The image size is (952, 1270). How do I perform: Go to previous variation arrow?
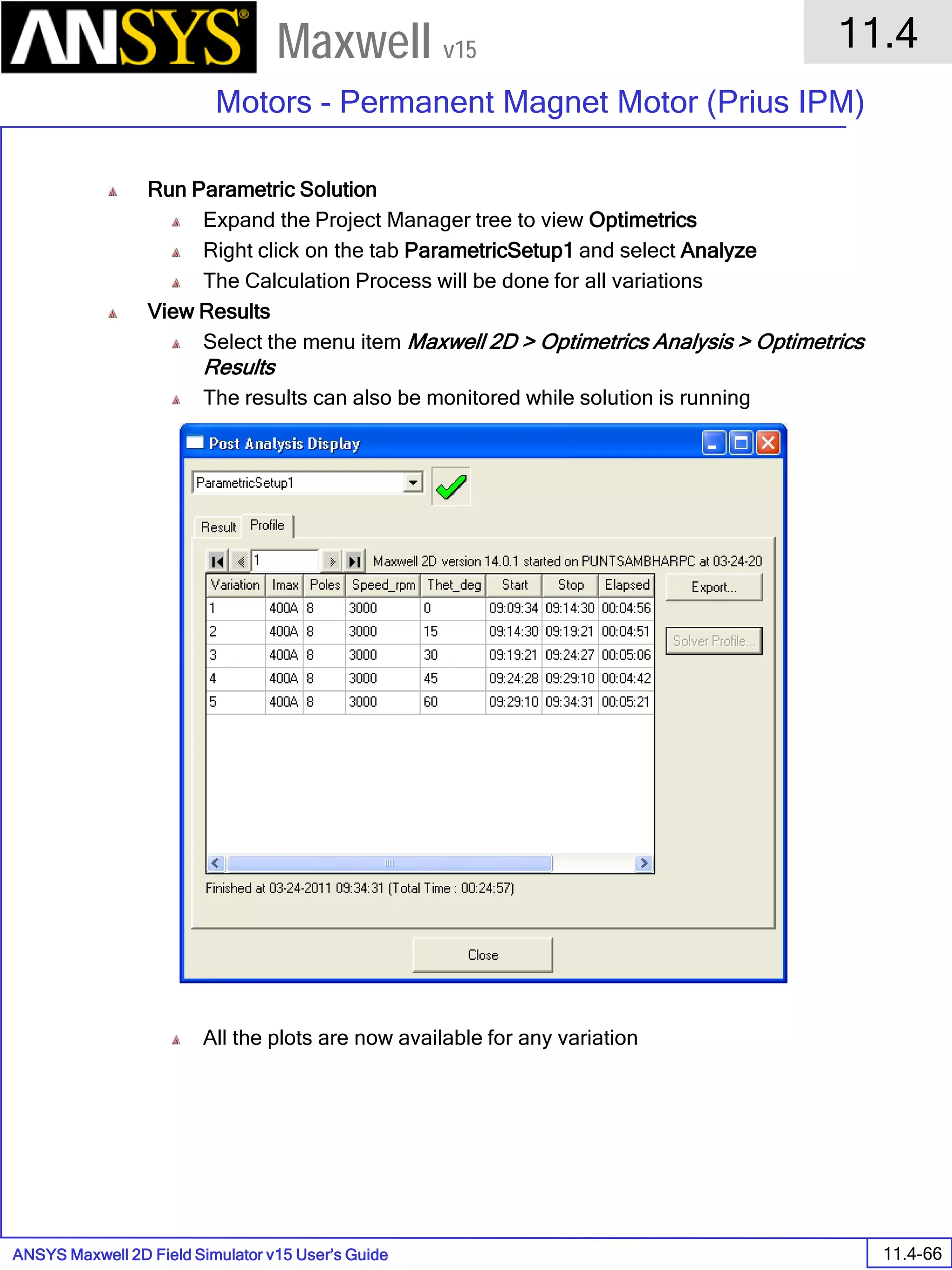(x=240, y=561)
